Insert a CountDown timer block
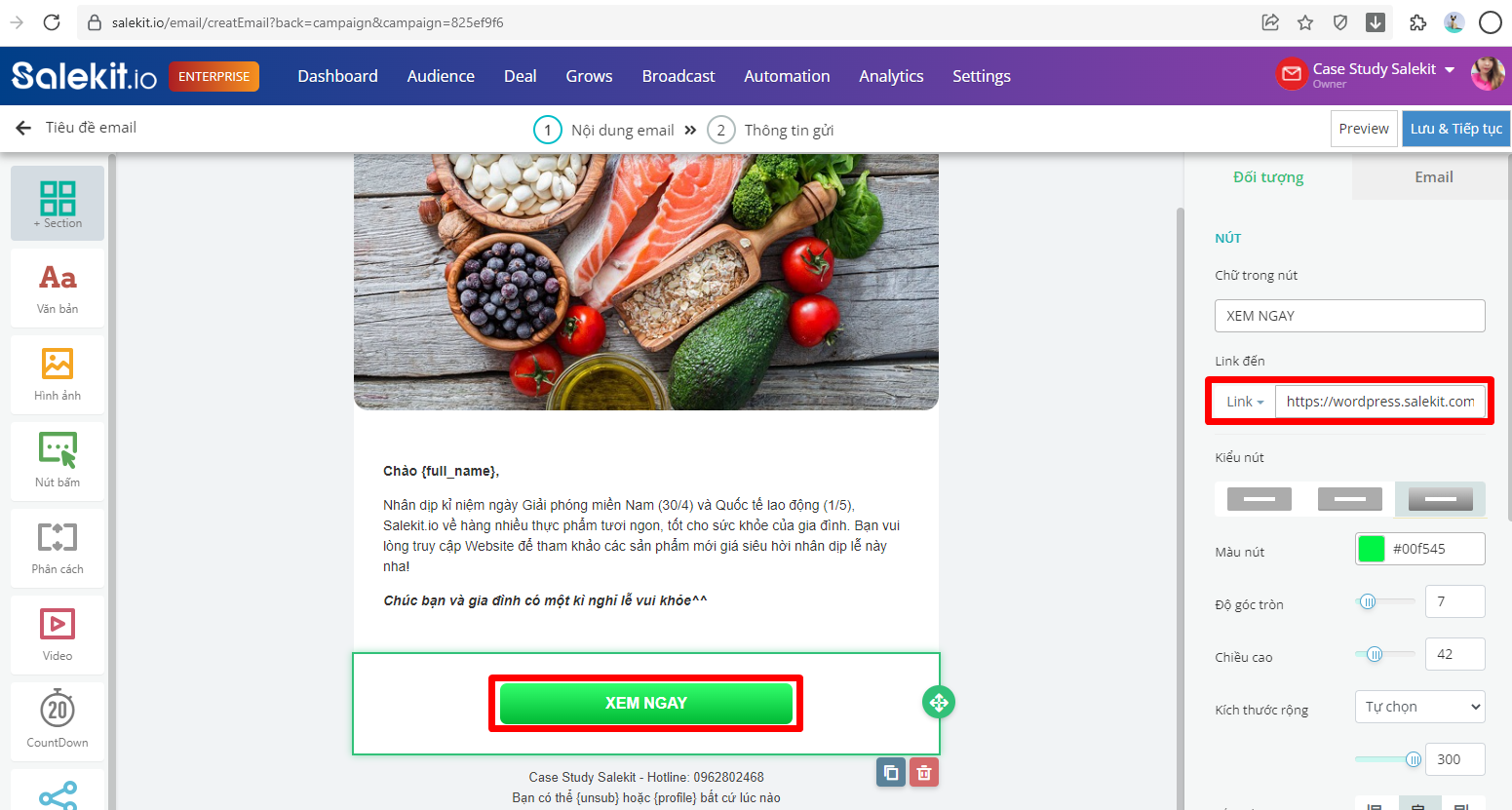Screen dimensions: 1512x810 [x=58, y=721]
